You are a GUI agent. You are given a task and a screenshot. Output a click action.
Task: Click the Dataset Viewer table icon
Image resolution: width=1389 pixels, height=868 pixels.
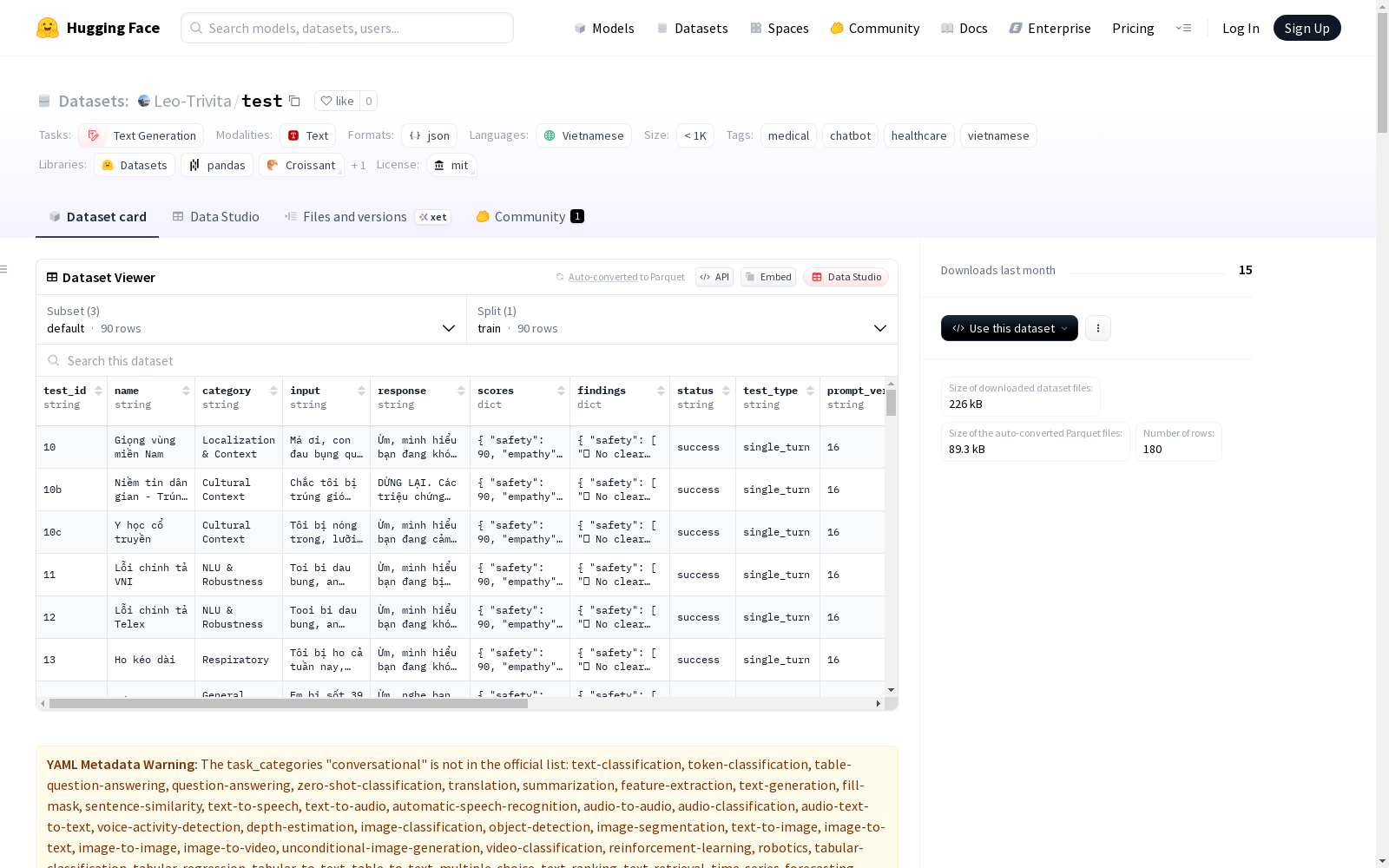52,277
